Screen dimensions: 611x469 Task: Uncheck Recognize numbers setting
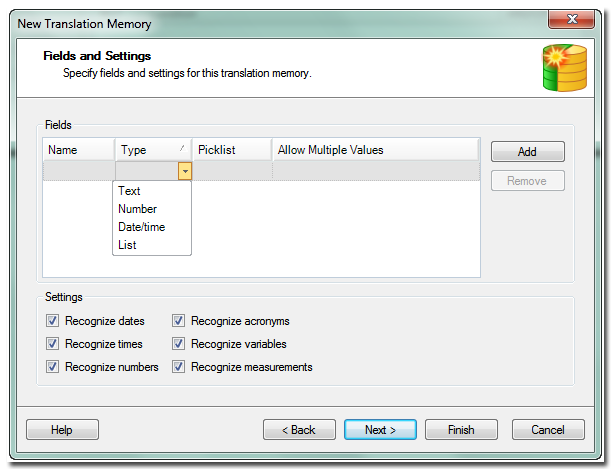pos(52,368)
